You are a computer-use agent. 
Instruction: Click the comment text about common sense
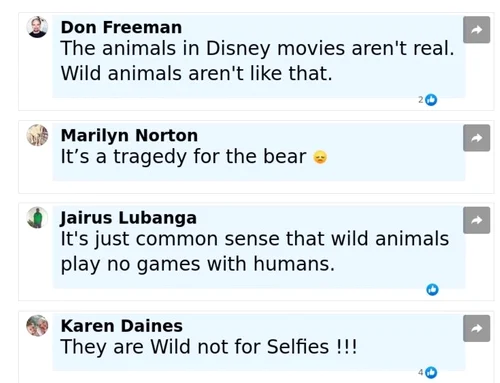[x=255, y=251]
